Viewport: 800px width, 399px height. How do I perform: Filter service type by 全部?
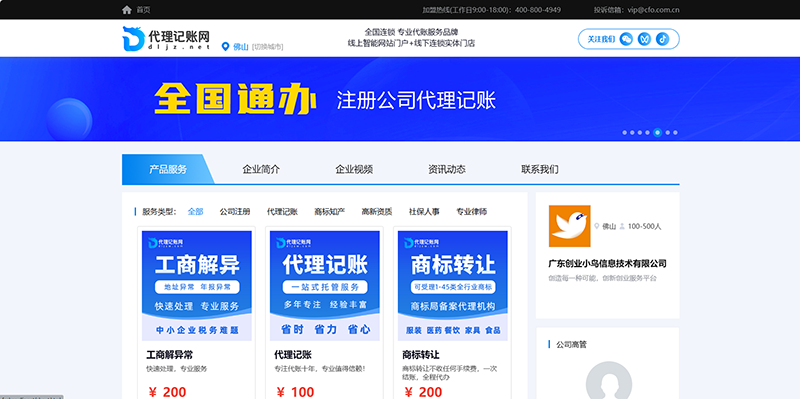point(195,211)
